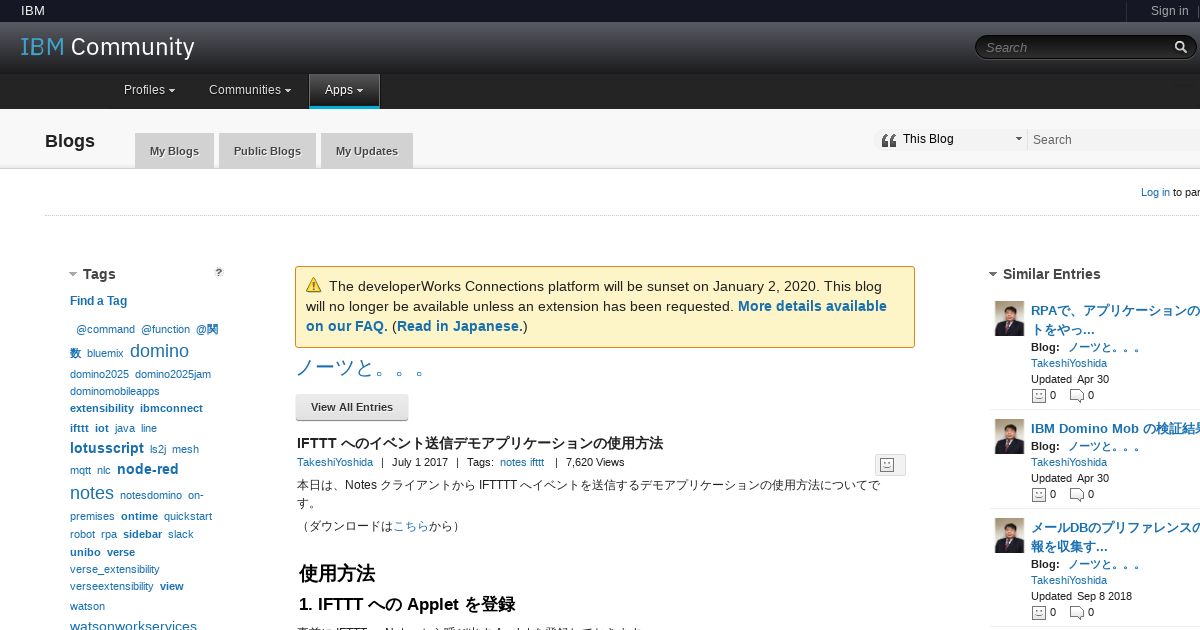Click the like icon under the メールDB entry
The width and height of the screenshot is (1200, 630).
(1038, 612)
